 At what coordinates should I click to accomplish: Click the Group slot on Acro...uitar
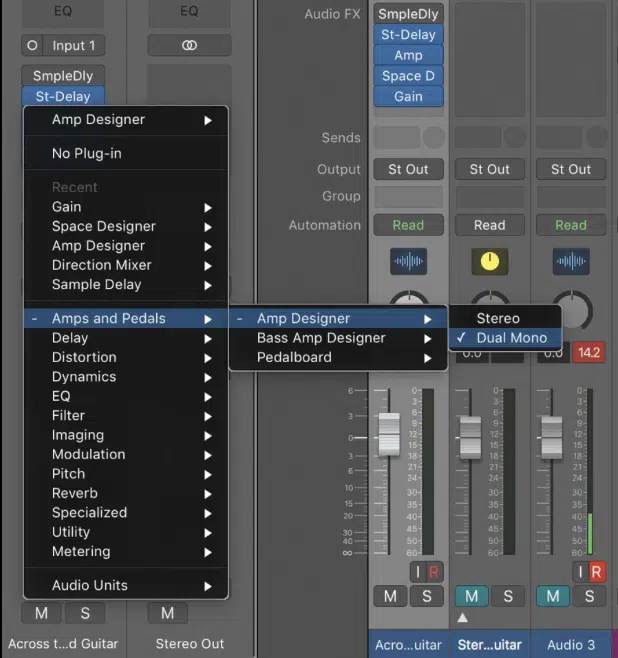(x=408, y=196)
